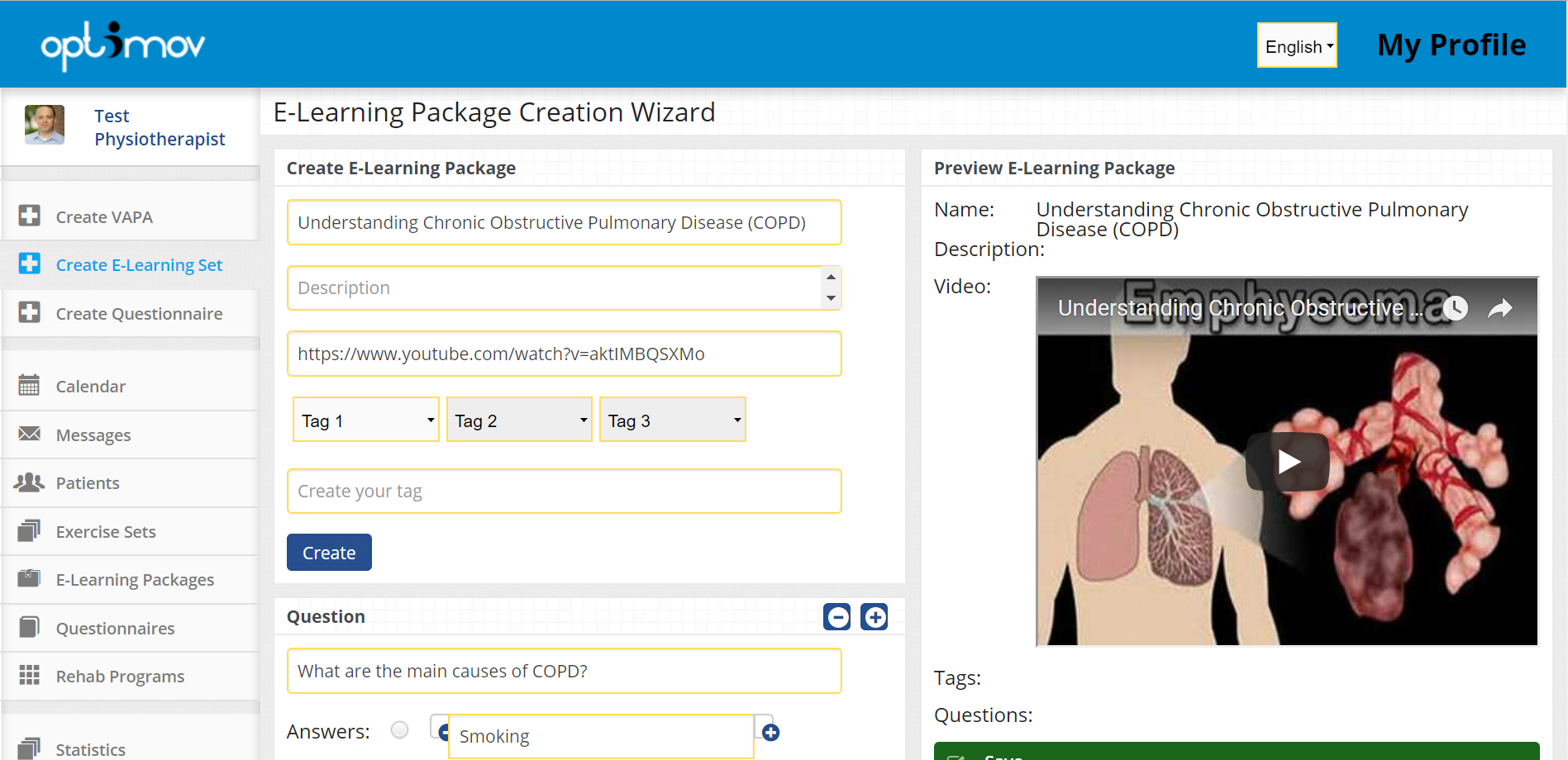The height and width of the screenshot is (760, 1568).
Task: Go to E-Learning Packages in sidebar
Action: tap(131, 580)
